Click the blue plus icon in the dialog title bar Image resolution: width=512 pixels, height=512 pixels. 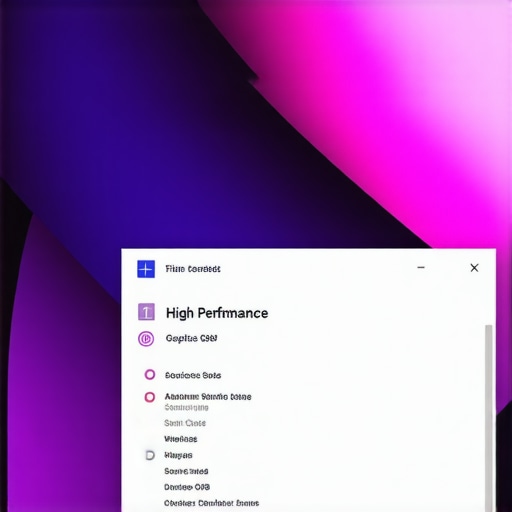tap(146, 269)
